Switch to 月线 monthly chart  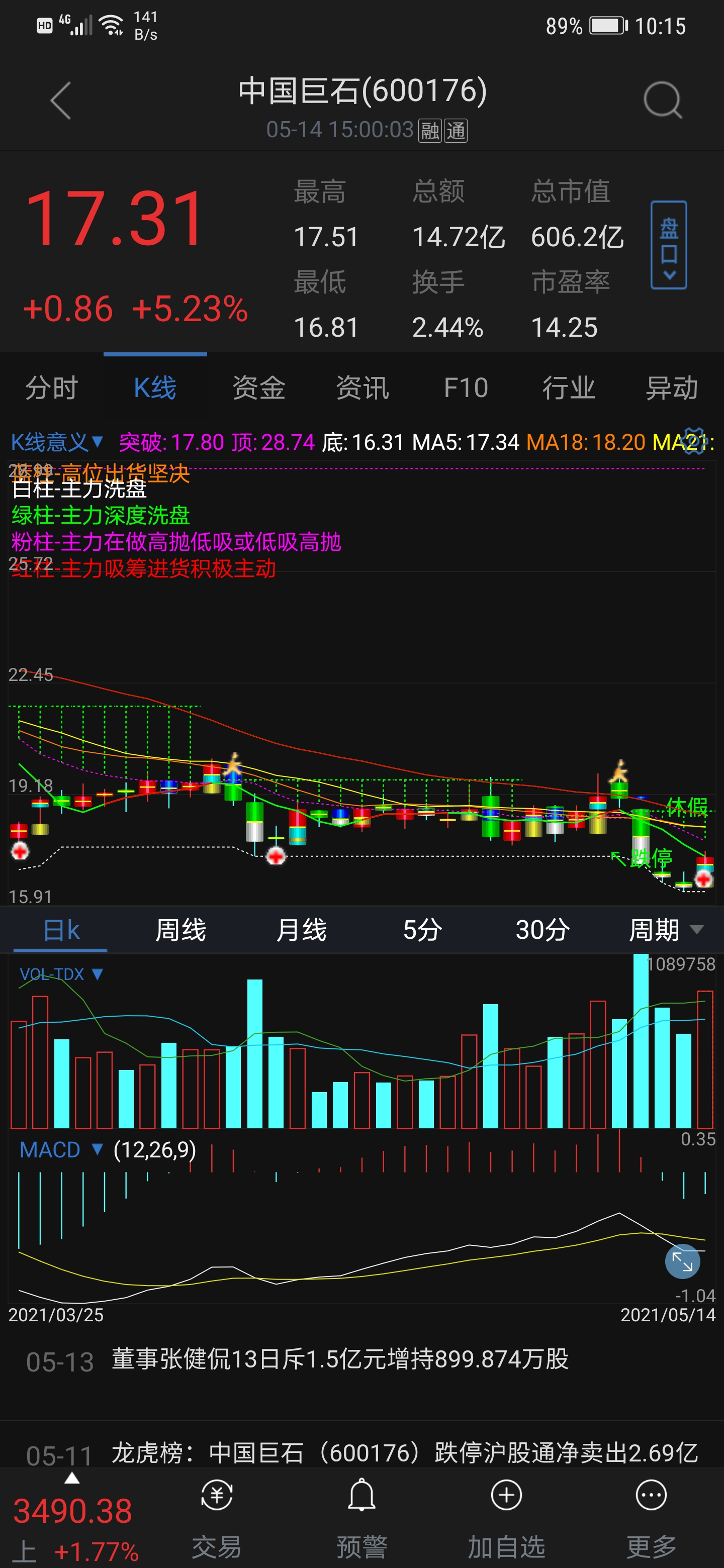tap(301, 930)
